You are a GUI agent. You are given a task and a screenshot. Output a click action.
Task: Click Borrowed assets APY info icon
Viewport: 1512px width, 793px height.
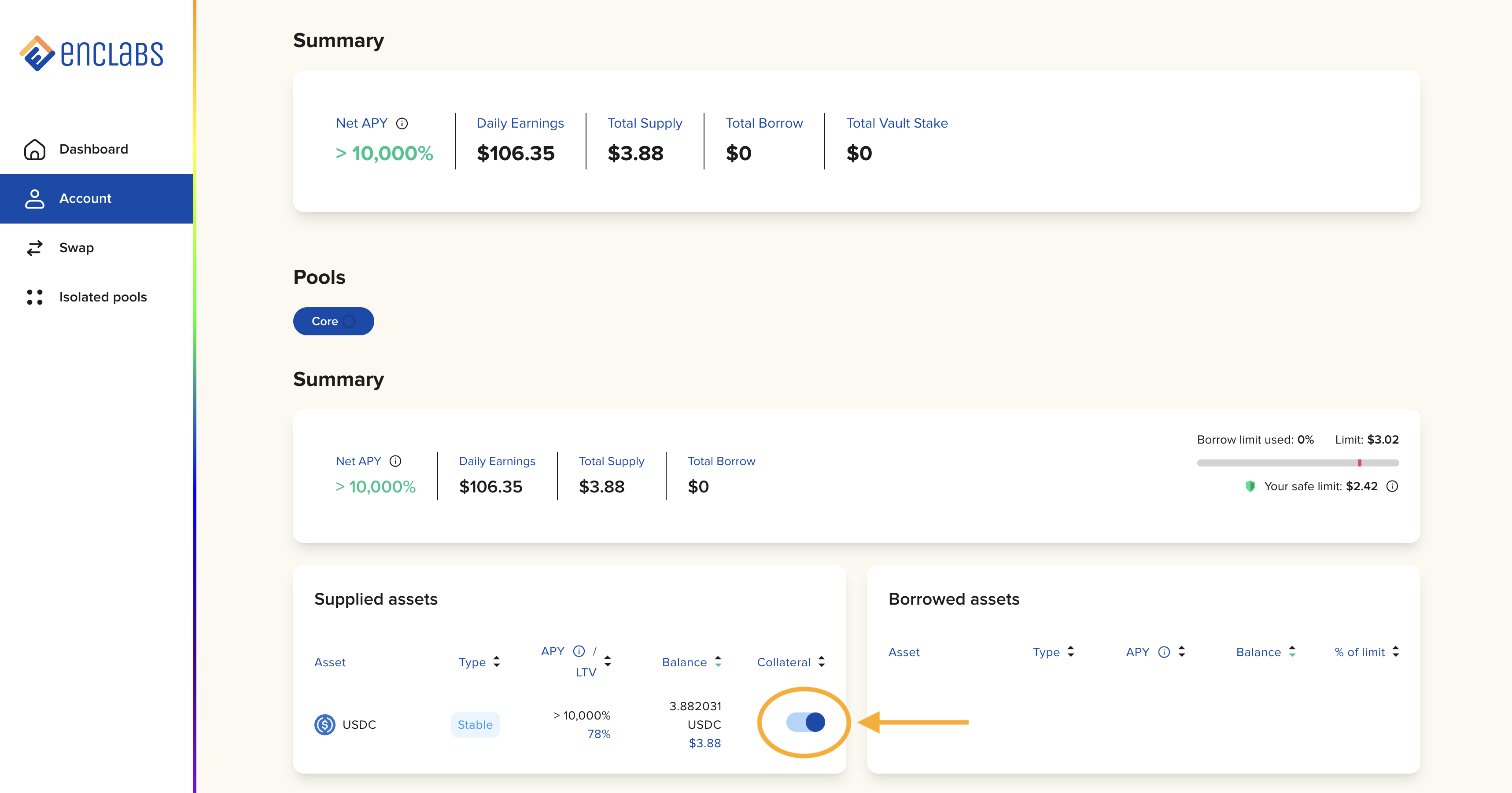click(x=1164, y=652)
